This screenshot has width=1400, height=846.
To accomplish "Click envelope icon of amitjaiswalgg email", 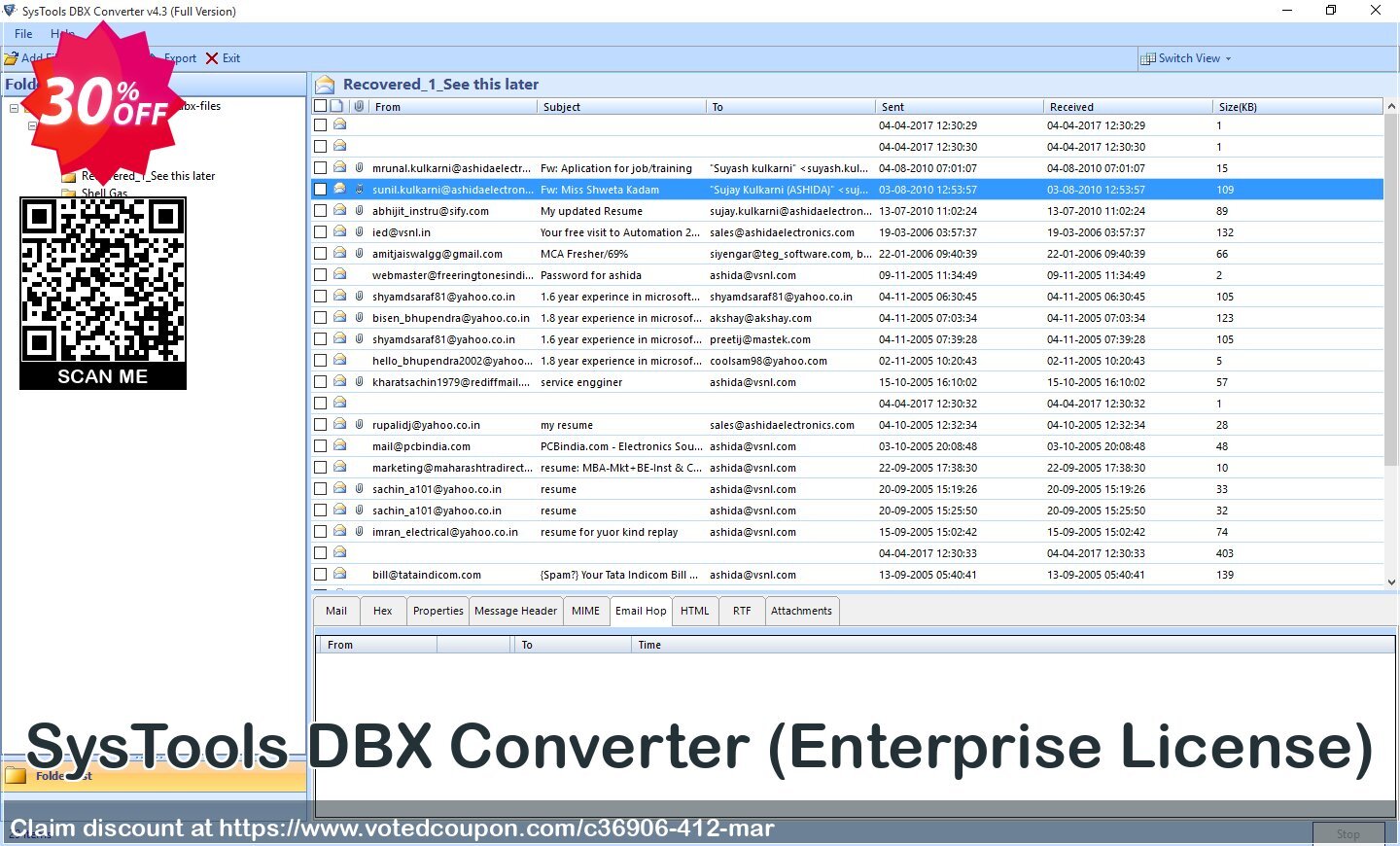I will [x=339, y=253].
